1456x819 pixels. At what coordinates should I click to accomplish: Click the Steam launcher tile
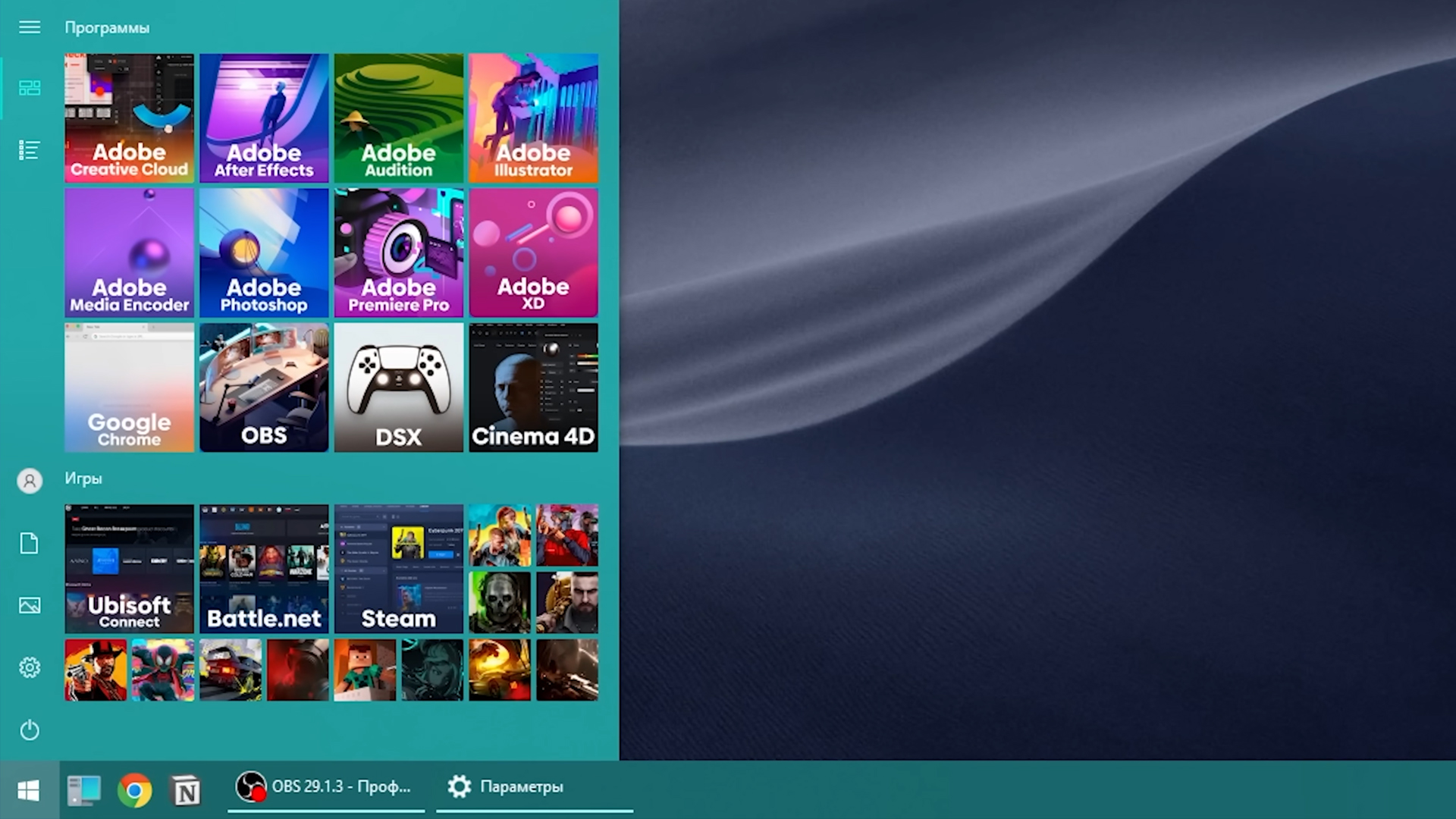coord(398,569)
